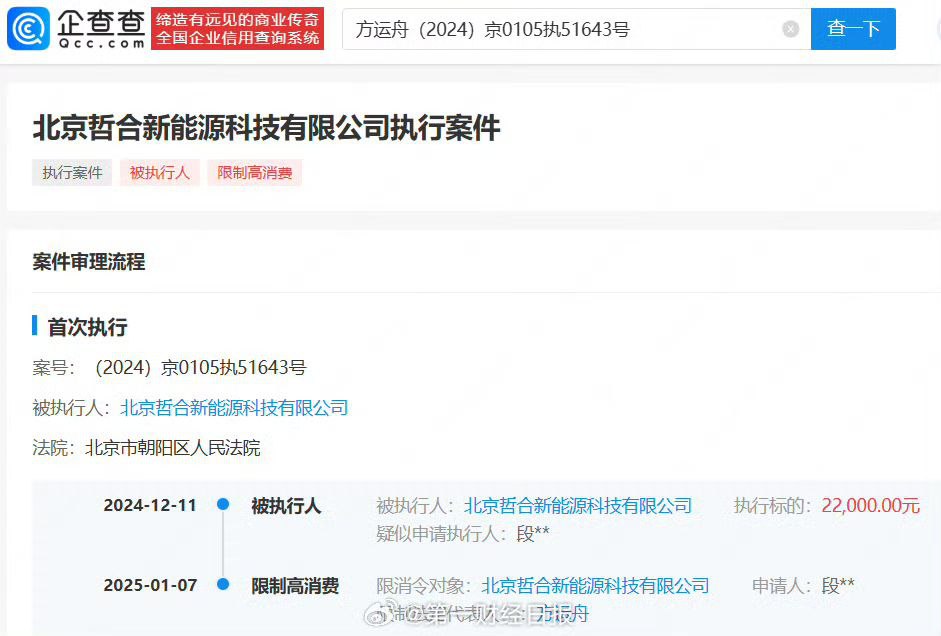Click the bold 被执行人 timeline label
The height and width of the screenshot is (636, 941).
pos(286,506)
